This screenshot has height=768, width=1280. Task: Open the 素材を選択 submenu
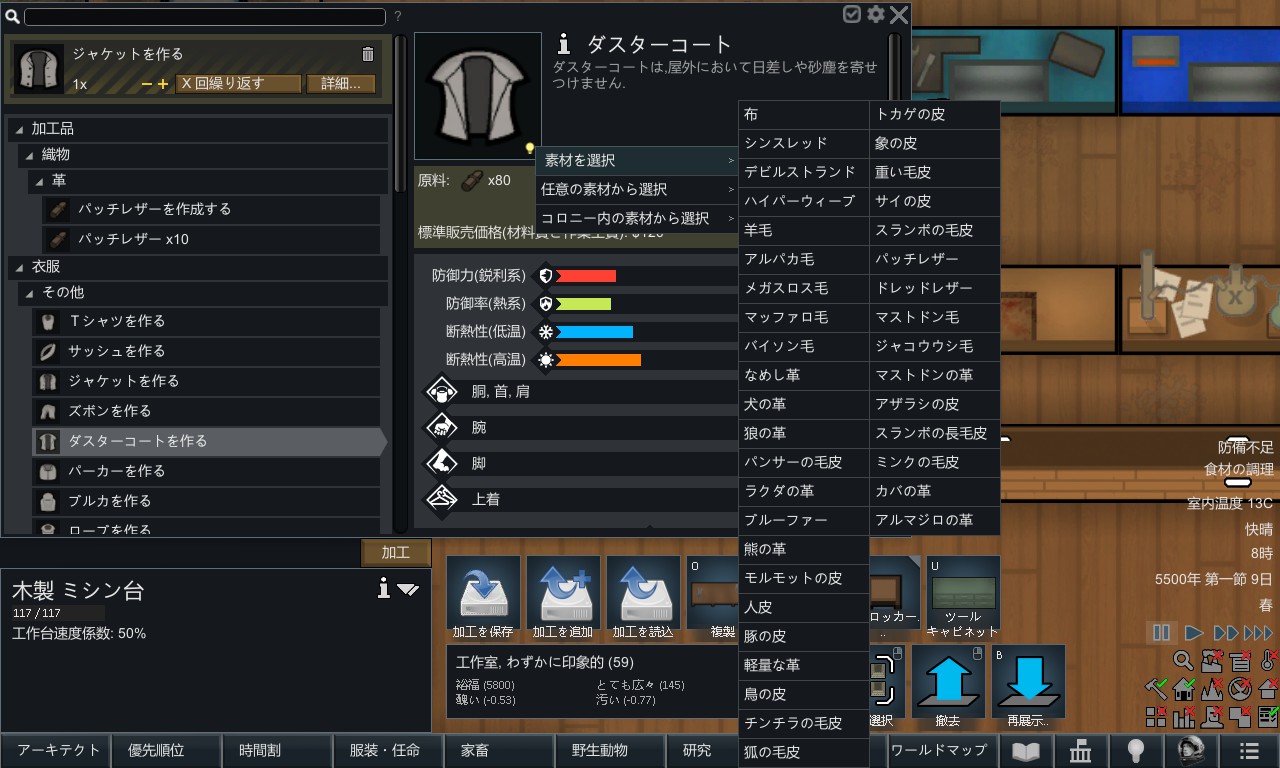[x=636, y=160]
